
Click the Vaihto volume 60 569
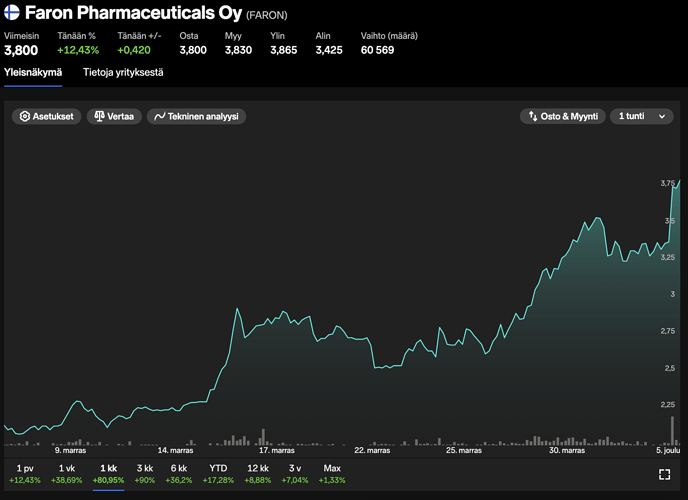click(x=377, y=50)
